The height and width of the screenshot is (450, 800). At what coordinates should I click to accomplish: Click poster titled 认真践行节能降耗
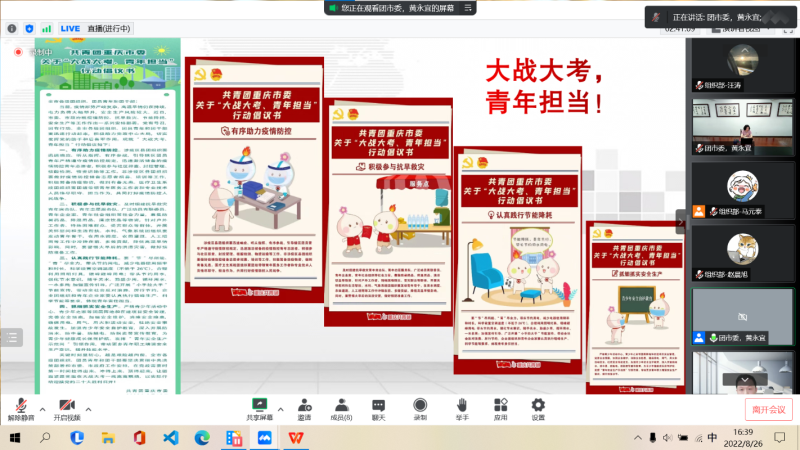pos(518,260)
